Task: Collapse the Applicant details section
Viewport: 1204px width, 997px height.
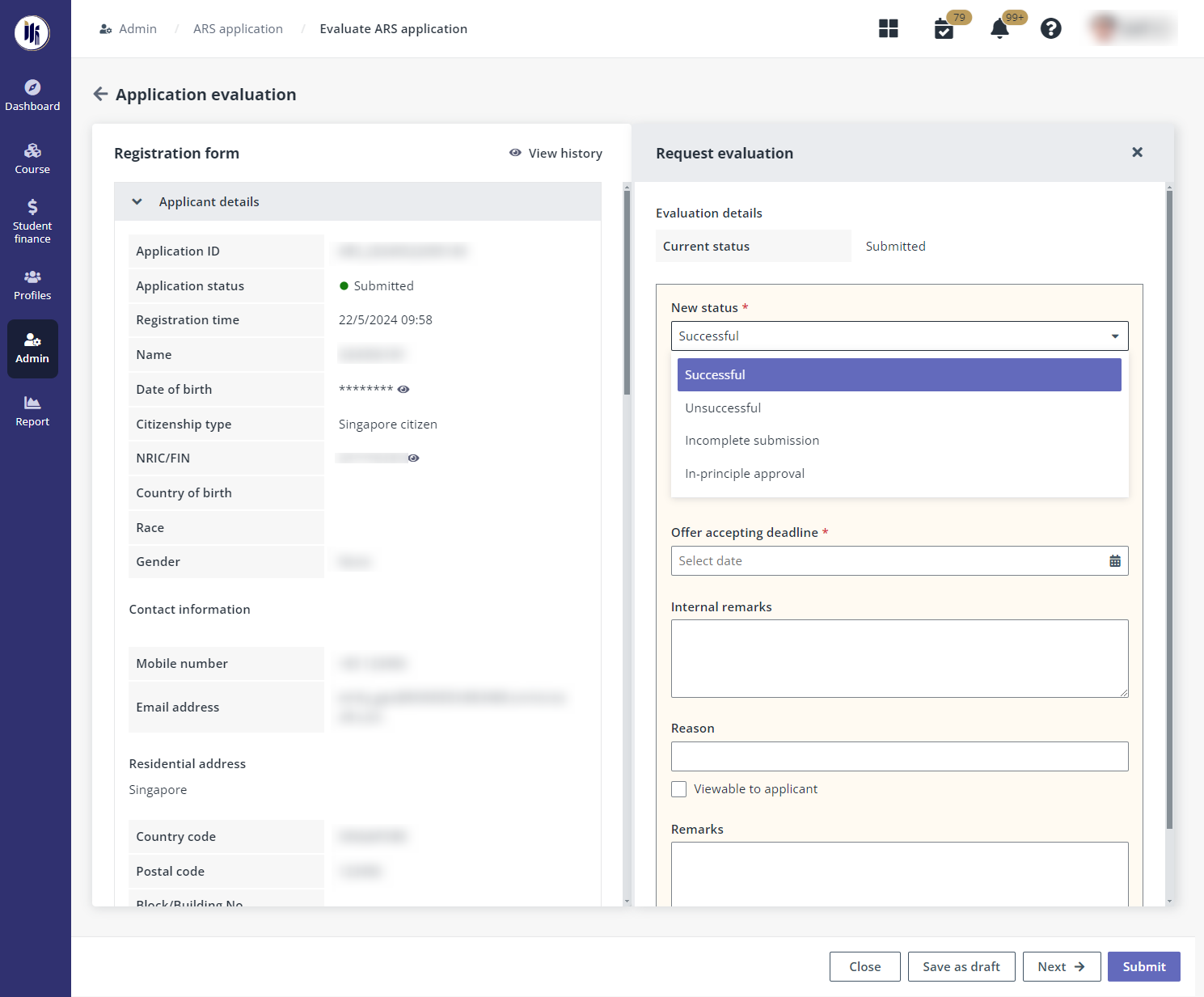Action: point(137,202)
